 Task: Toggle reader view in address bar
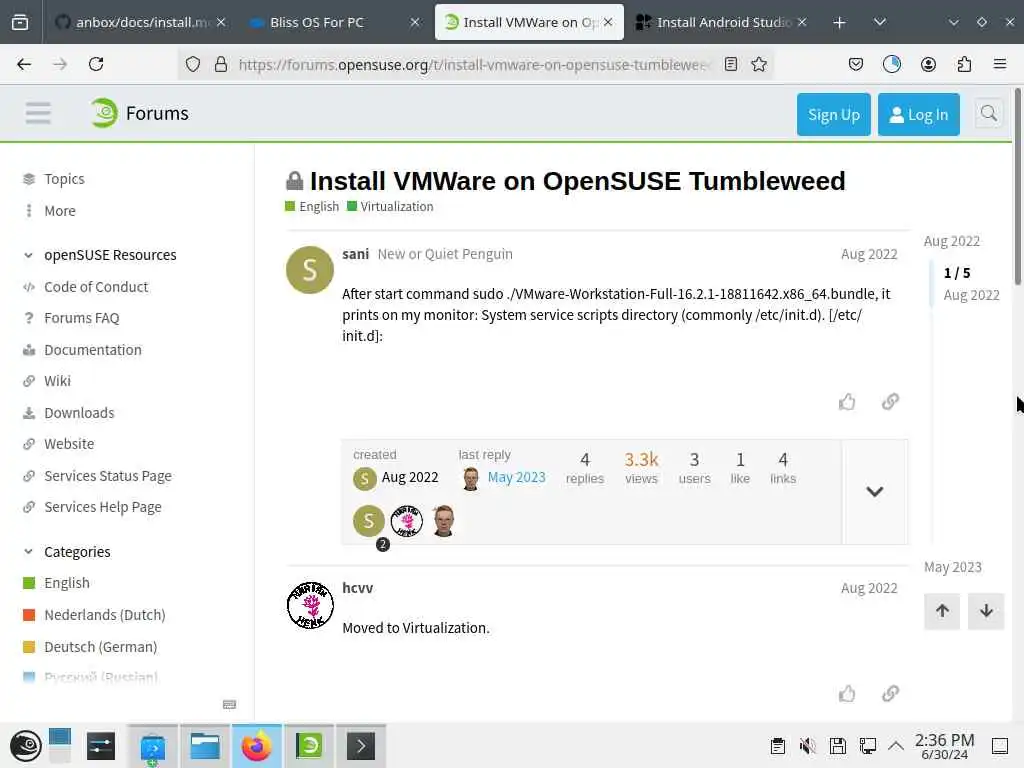point(731,64)
